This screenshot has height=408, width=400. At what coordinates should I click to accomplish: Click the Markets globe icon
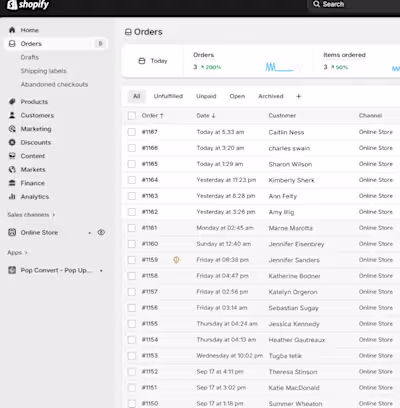(x=12, y=169)
